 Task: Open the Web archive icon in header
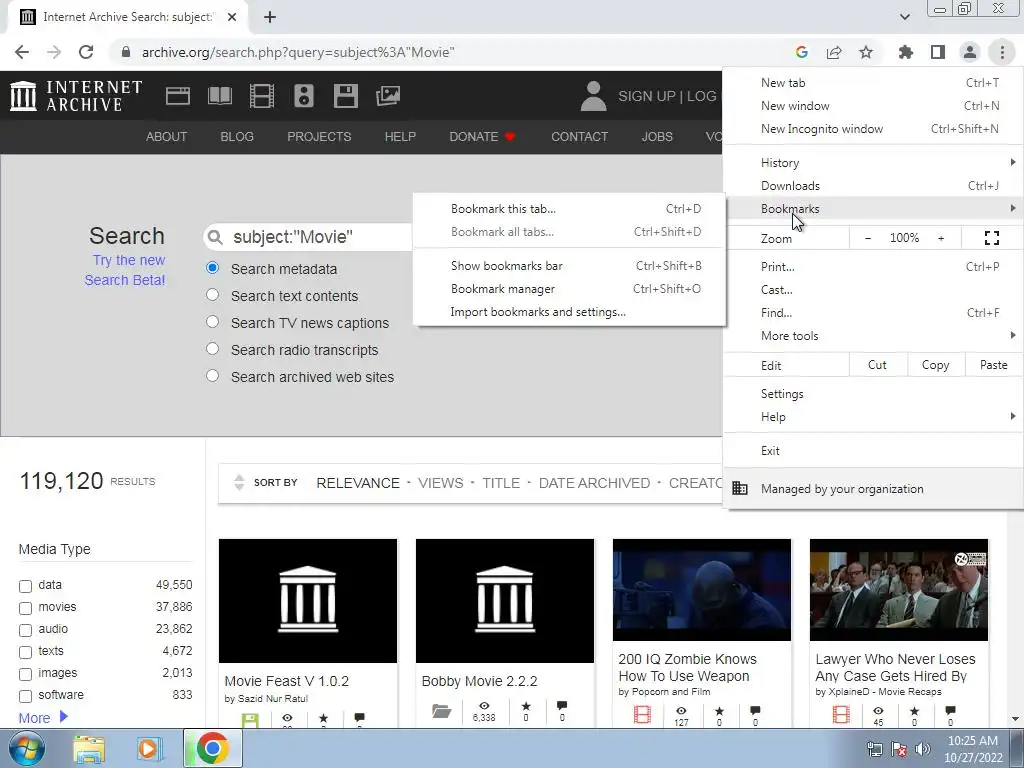178,96
